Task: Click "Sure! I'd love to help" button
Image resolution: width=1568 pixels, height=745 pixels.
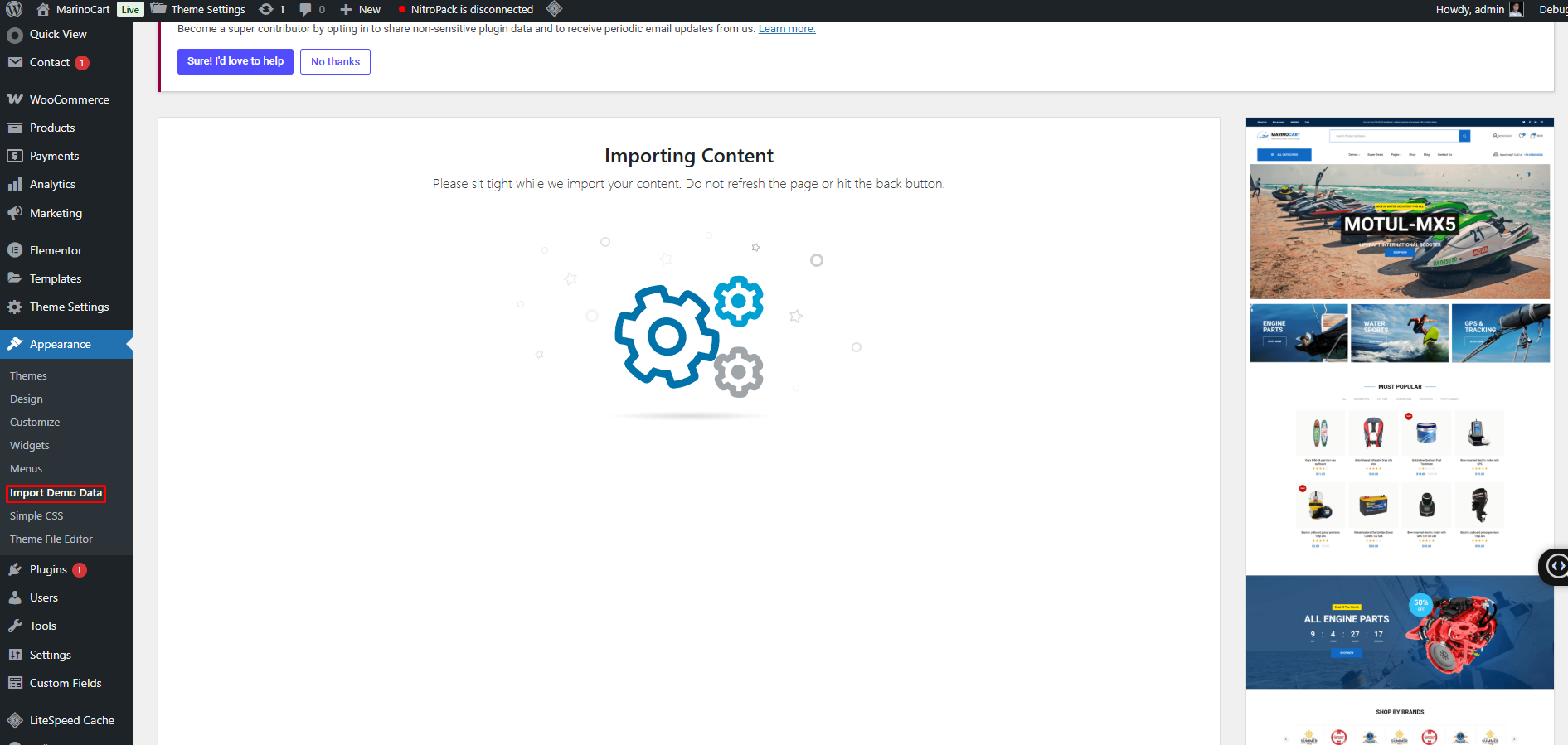Action: pyautogui.click(x=235, y=61)
